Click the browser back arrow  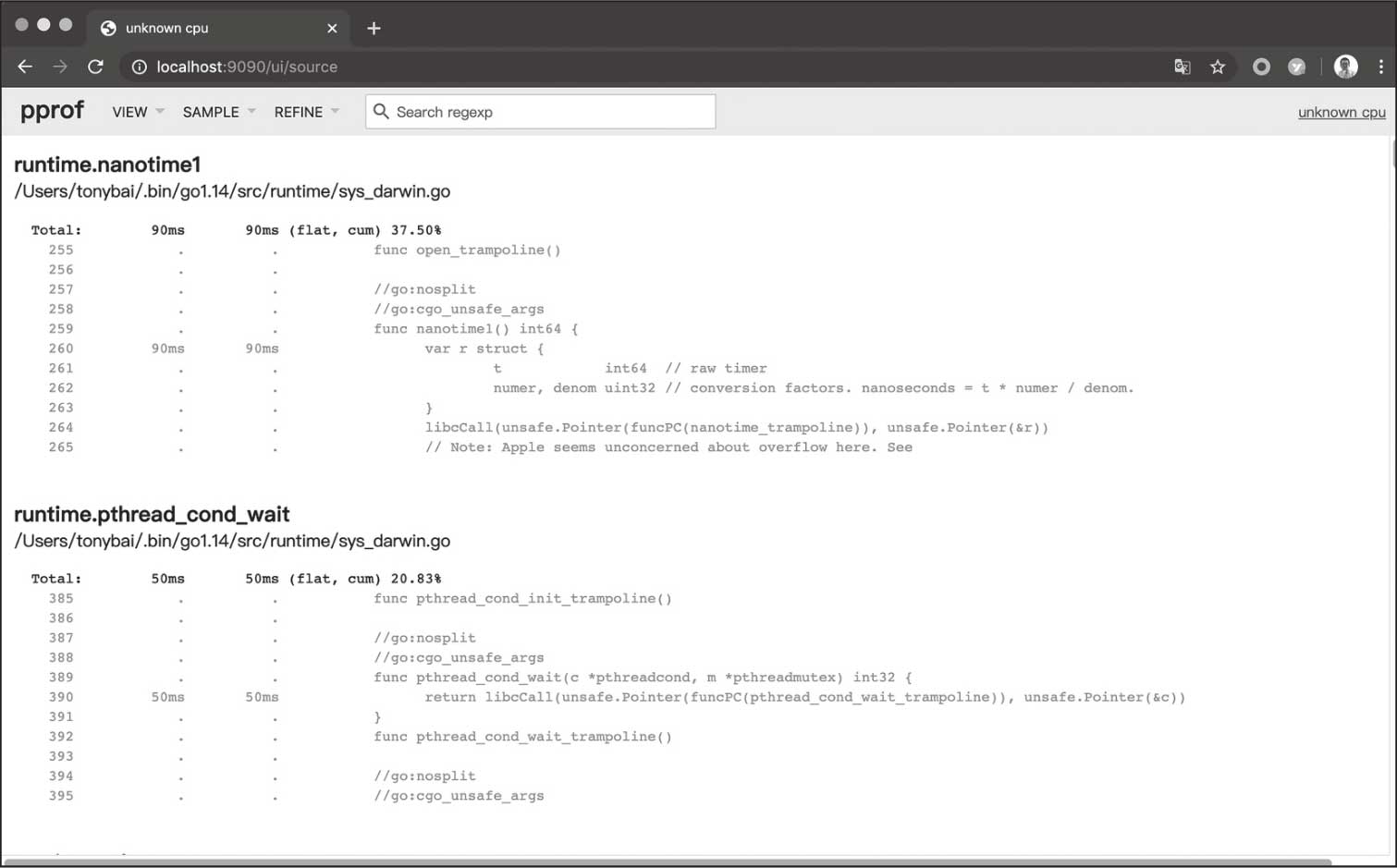[25, 67]
